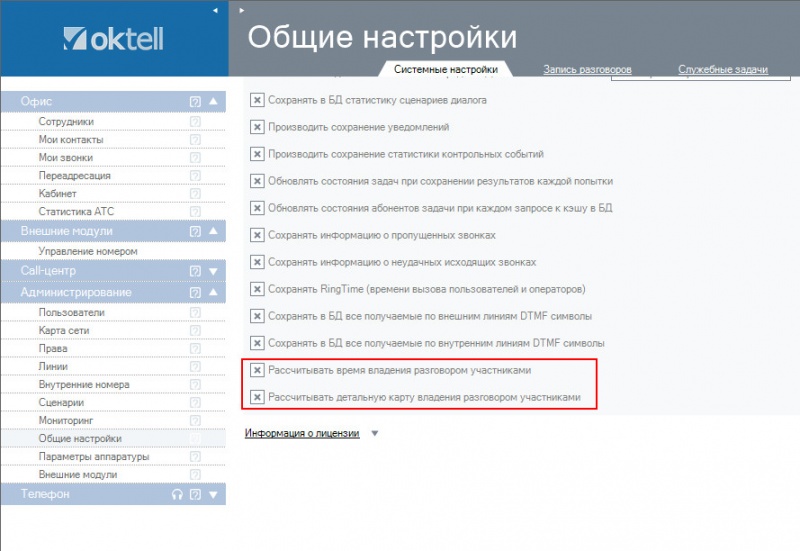The image size is (800, 551).
Task: Open Статистика АТС item
Action: (x=77, y=211)
